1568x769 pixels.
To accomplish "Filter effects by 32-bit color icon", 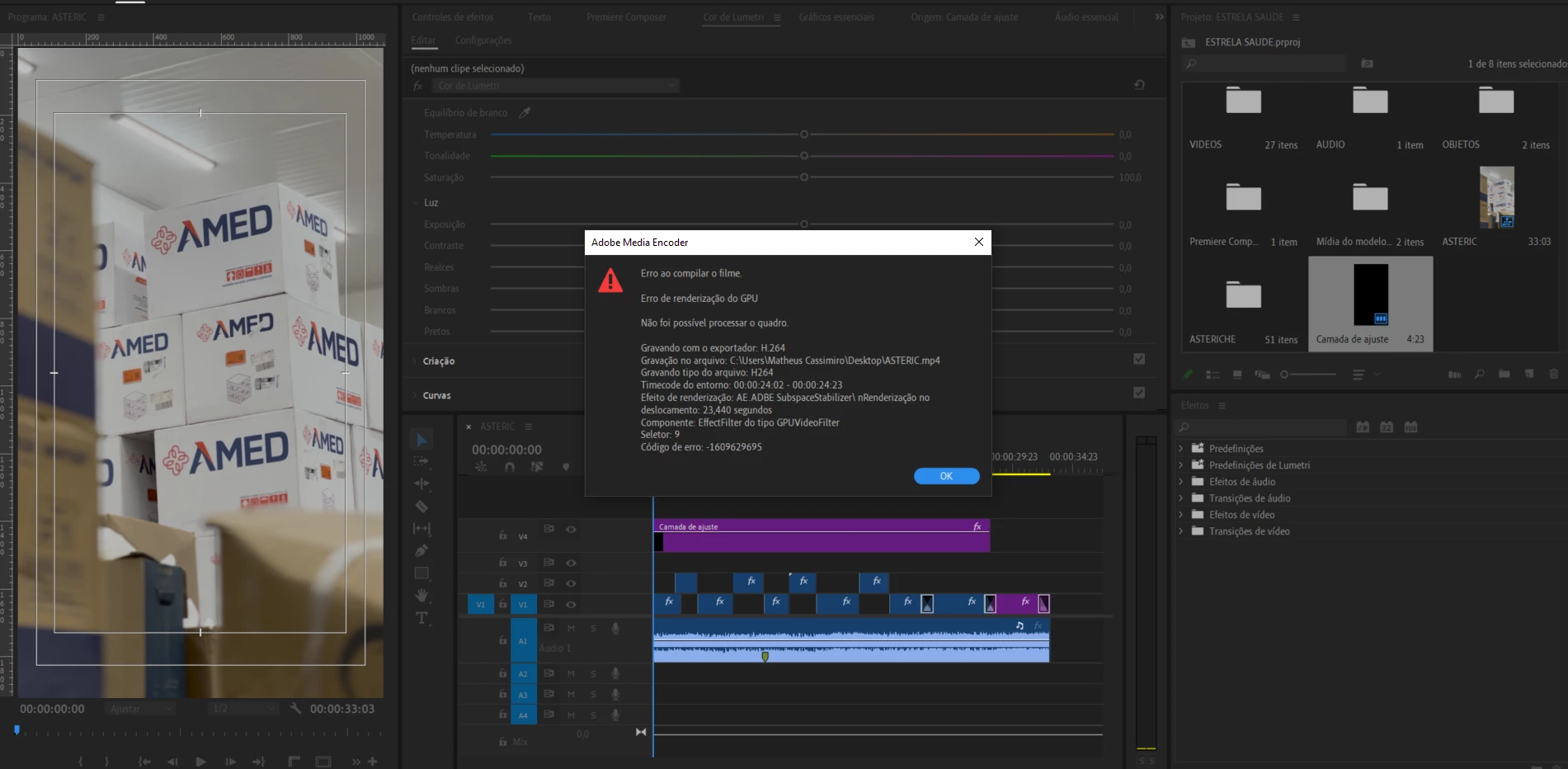I will 1387,427.
